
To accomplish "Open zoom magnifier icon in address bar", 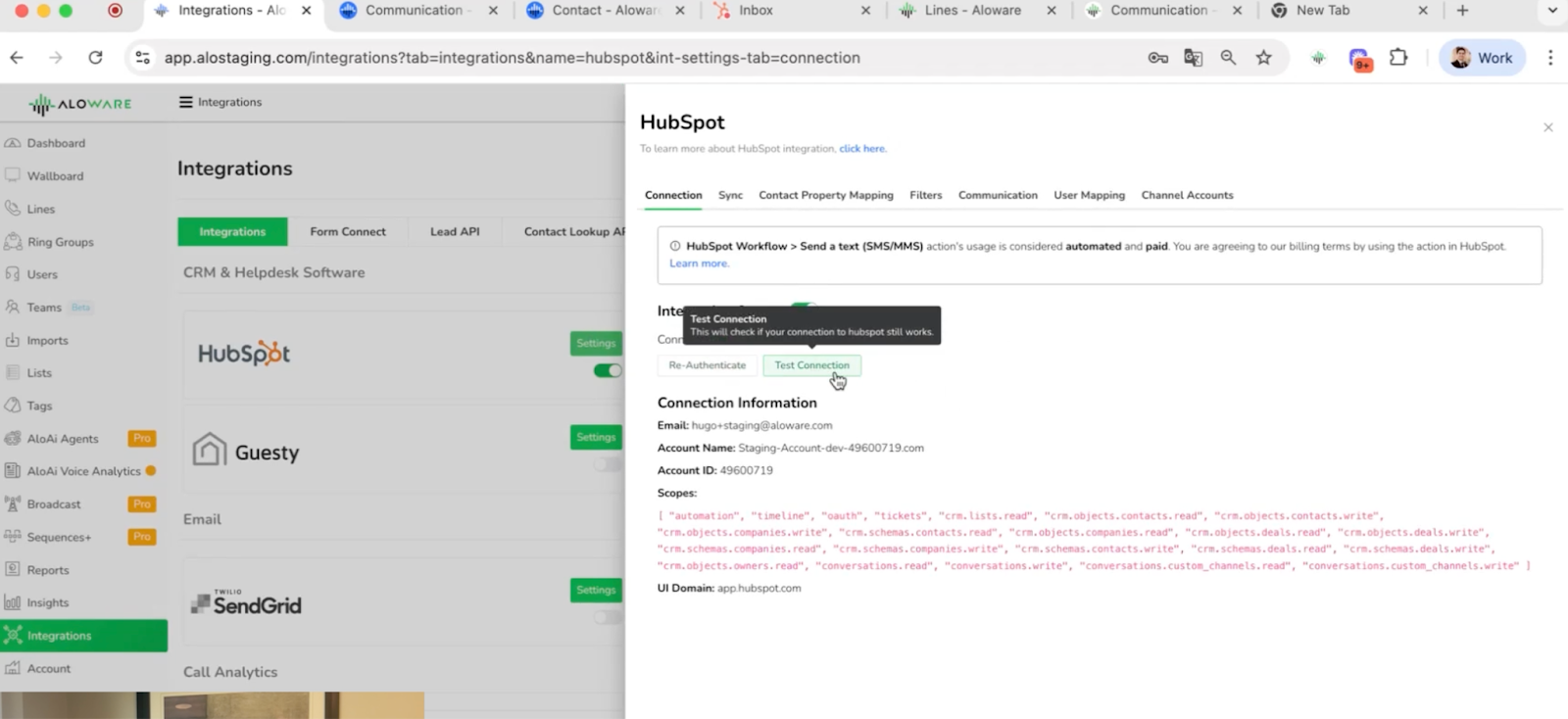I will tap(1228, 58).
